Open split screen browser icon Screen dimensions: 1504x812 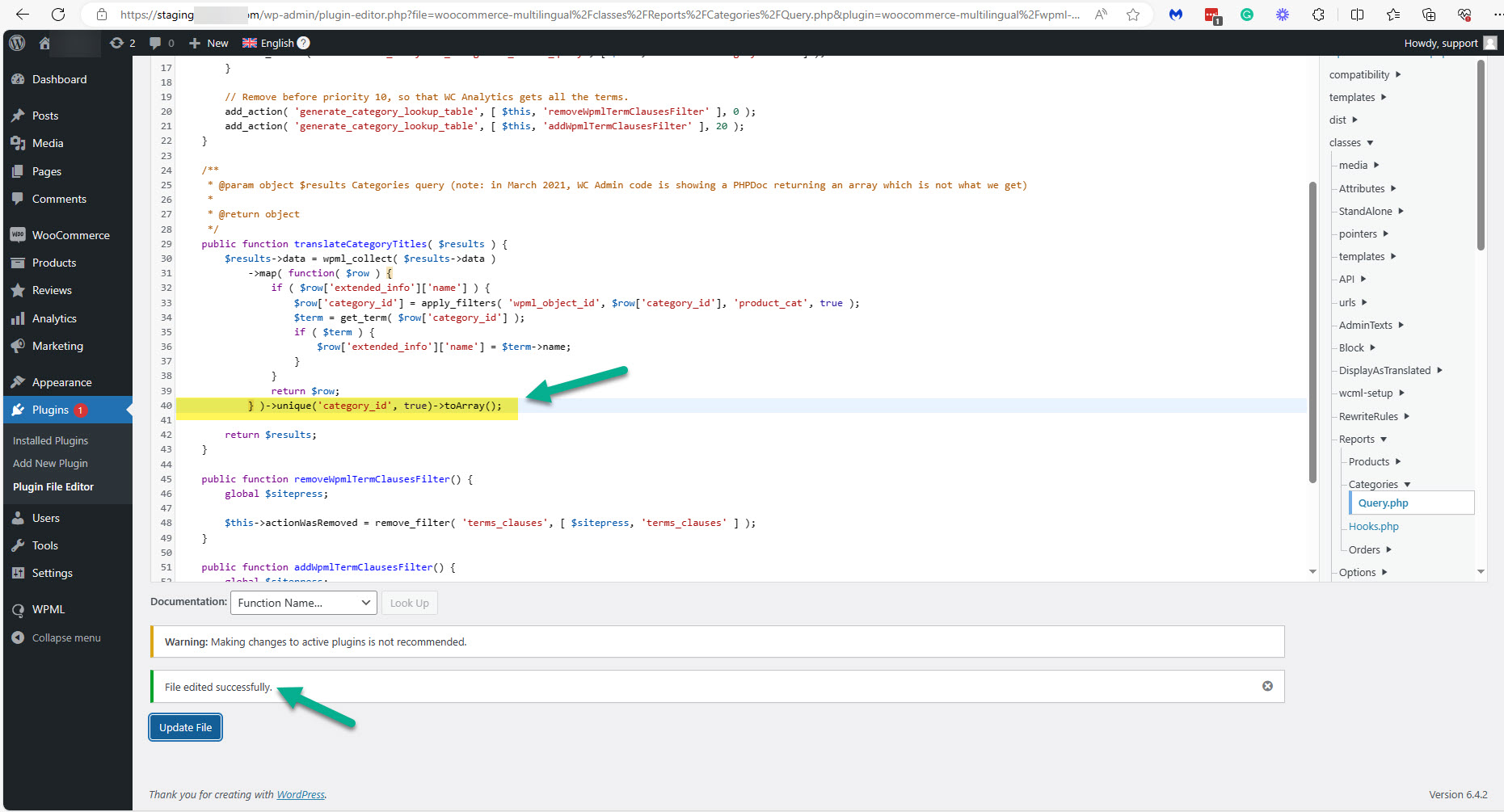[x=1357, y=15]
